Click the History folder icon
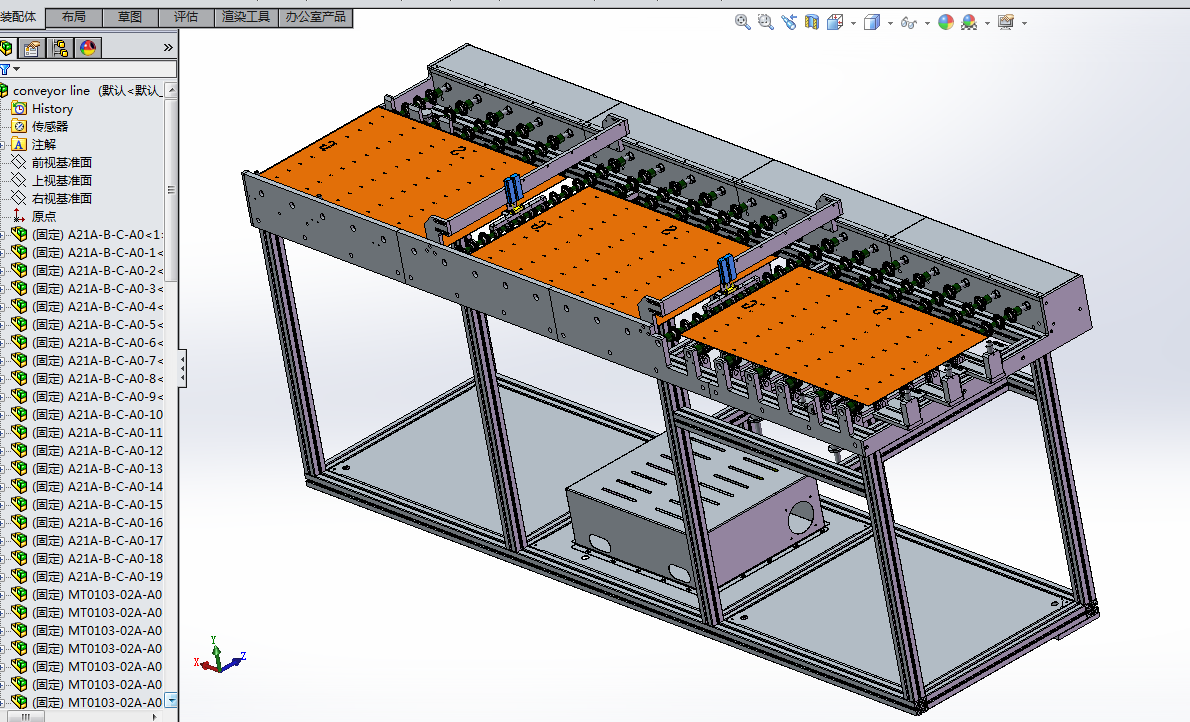The height and width of the screenshot is (722, 1190). (x=19, y=109)
